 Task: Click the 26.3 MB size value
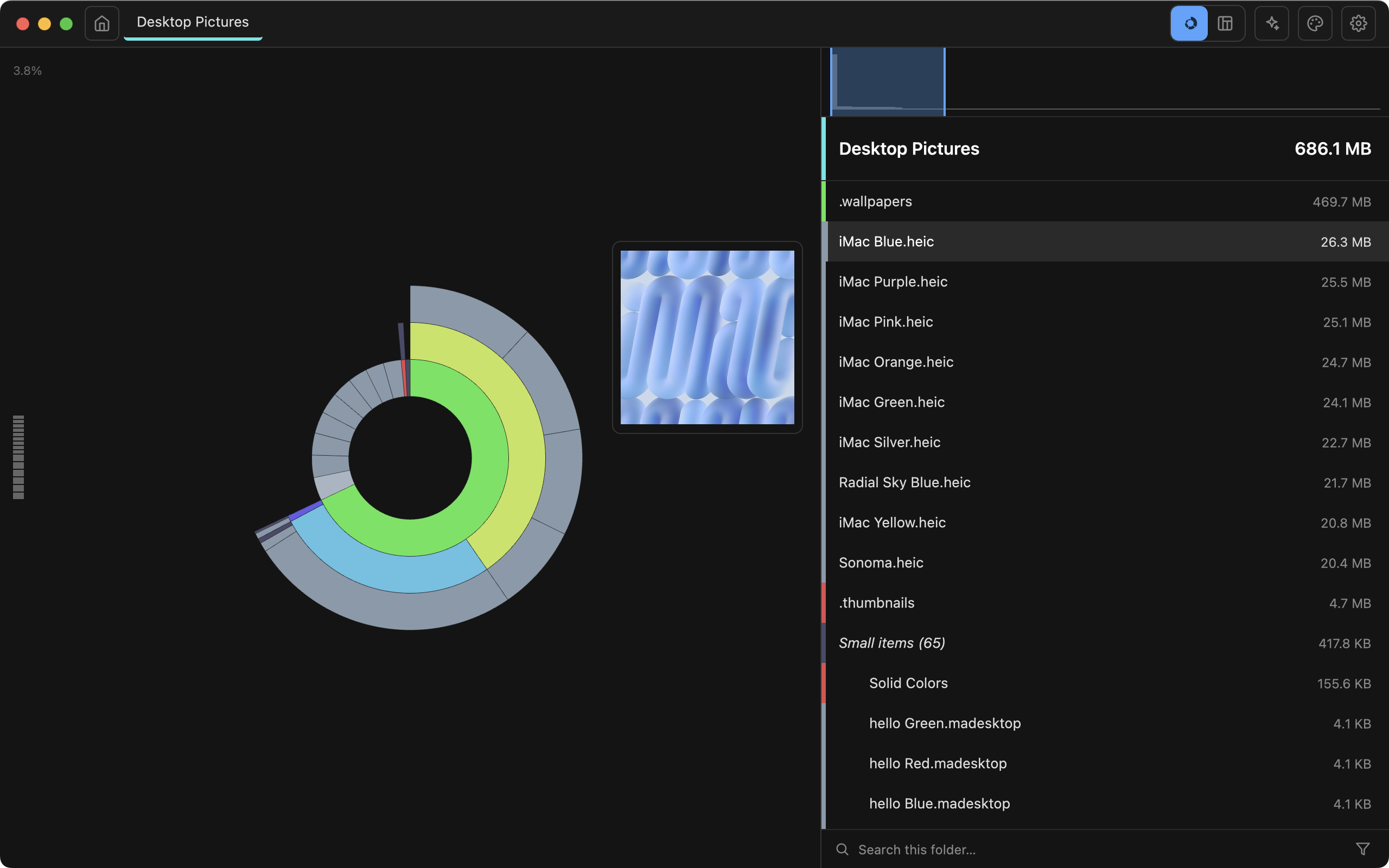[x=1346, y=242]
